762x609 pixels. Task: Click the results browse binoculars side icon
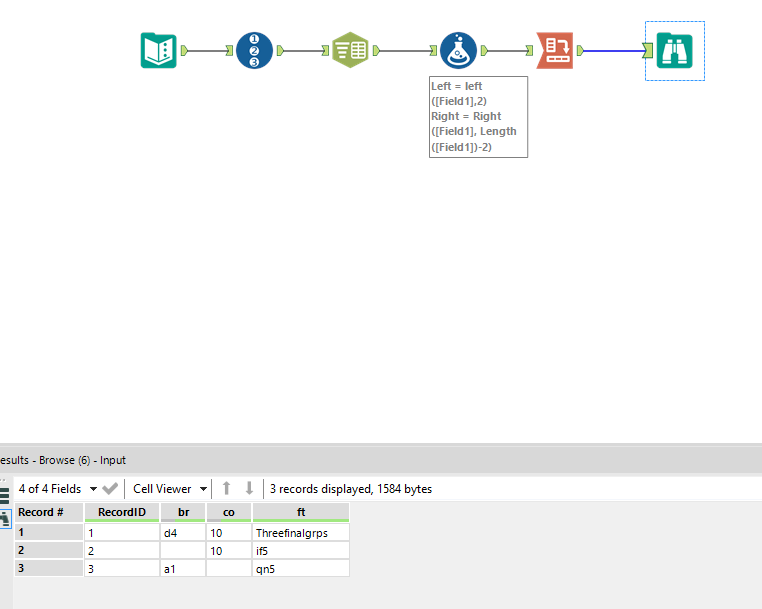coord(5,519)
